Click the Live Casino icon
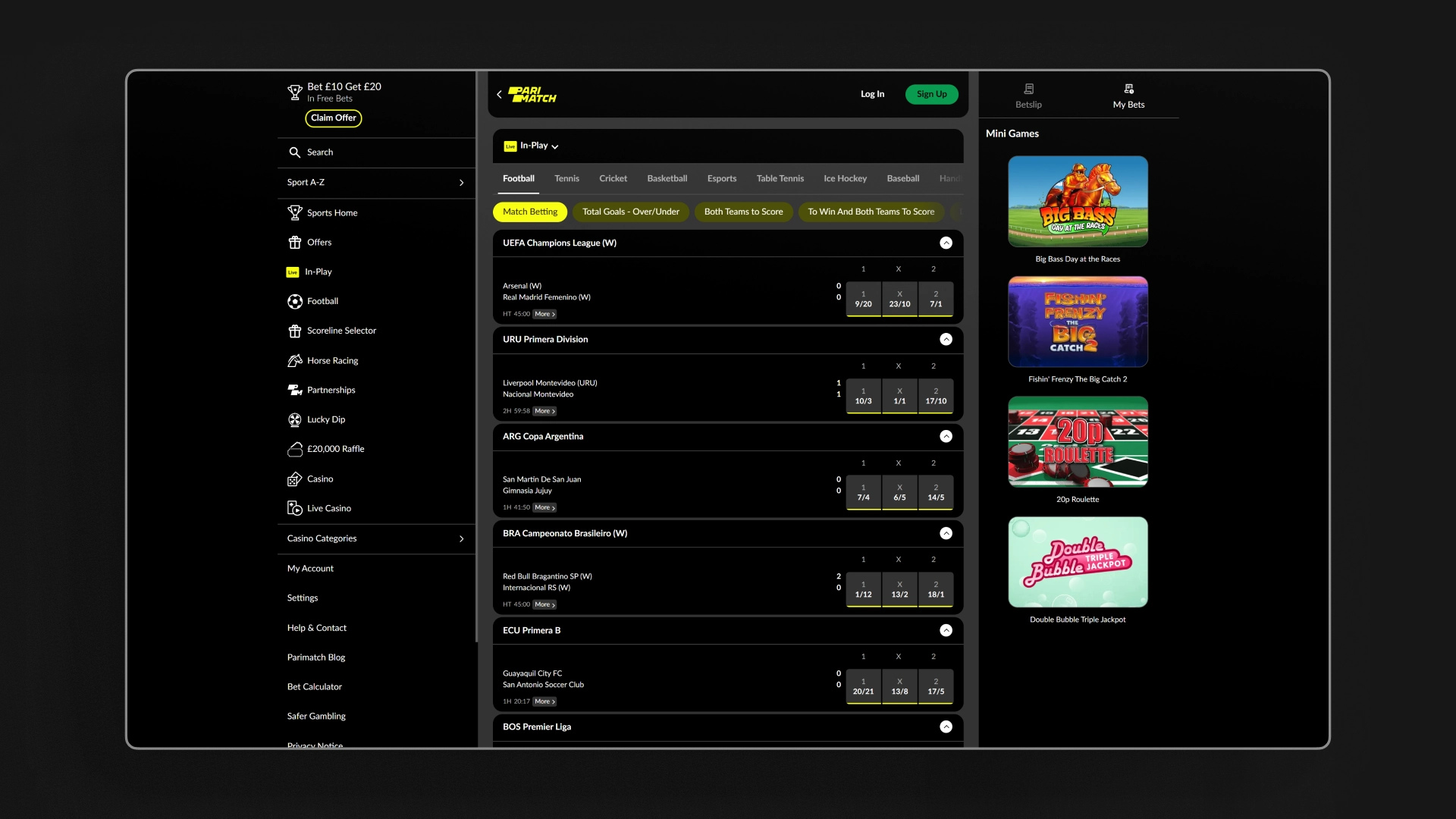This screenshot has width=1456, height=819. point(295,509)
